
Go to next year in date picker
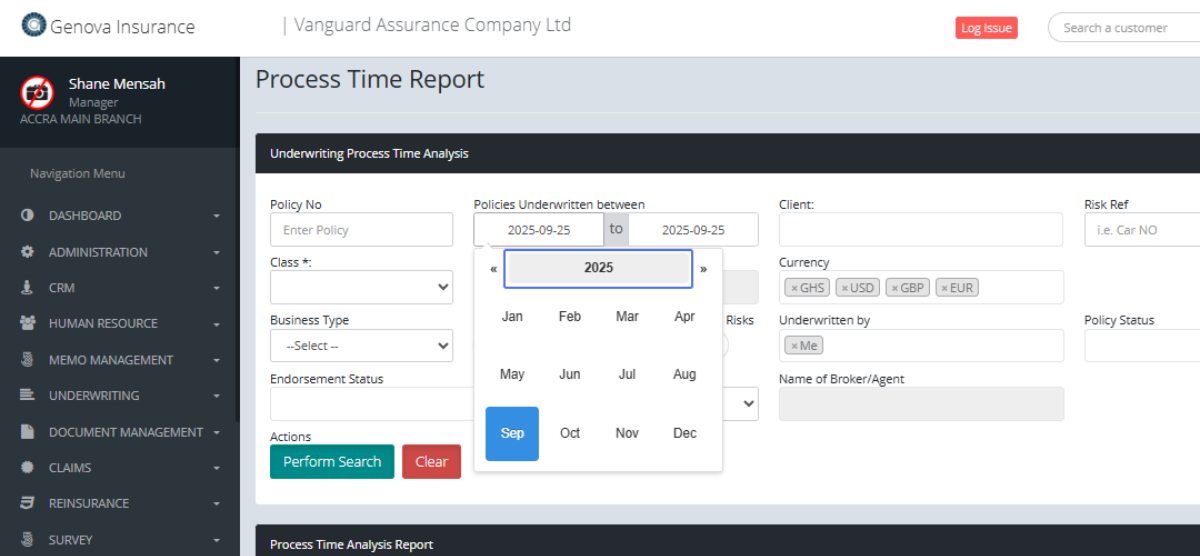[x=703, y=269]
